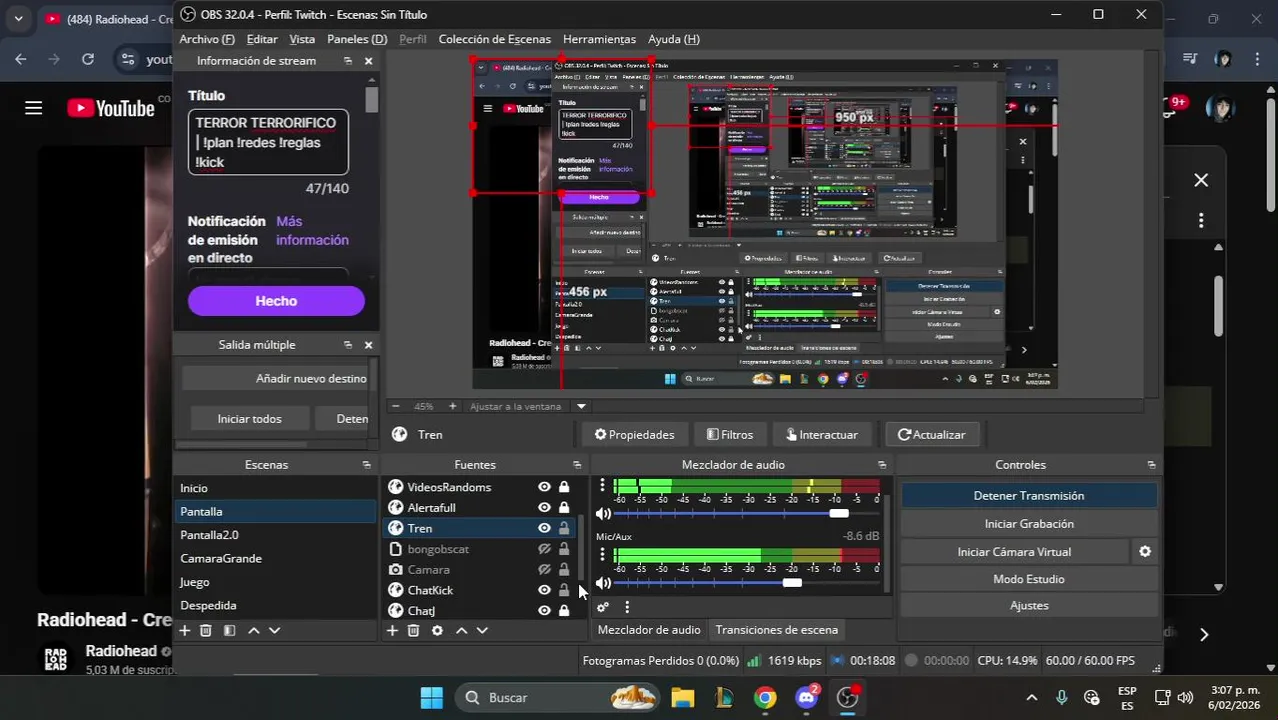Open Chrome from the Windows taskbar
Image resolution: width=1278 pixels, height=720 pixels.
point(765,698)
